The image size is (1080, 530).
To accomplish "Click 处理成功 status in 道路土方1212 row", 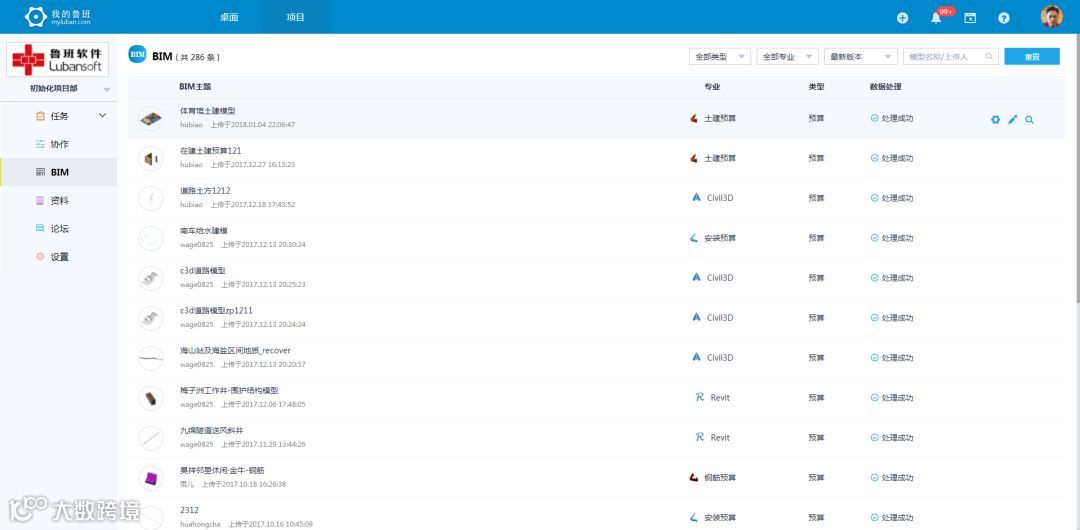I will [x=892, y=198].
